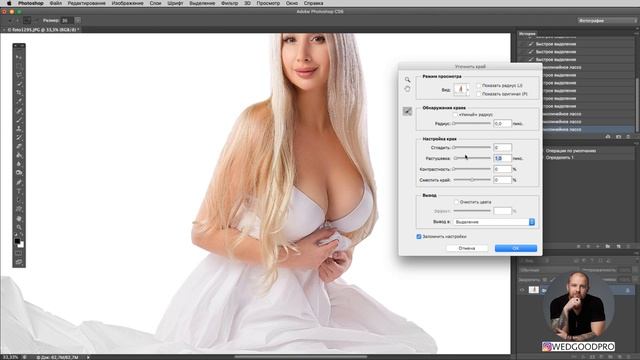
Task: Enable «Умный» радиус checkbox
Action: (455, 115)
